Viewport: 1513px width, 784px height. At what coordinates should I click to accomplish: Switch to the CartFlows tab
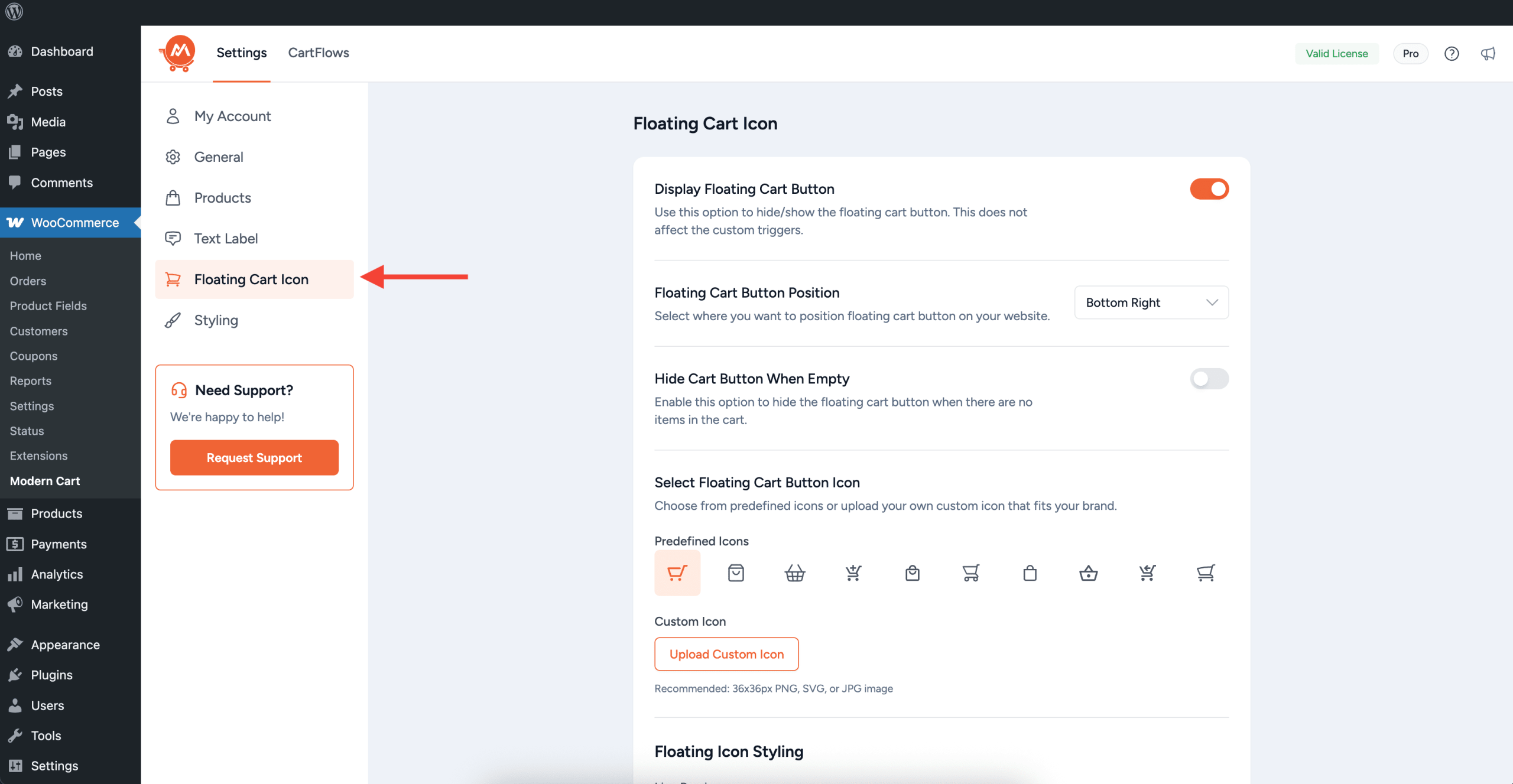319,53
